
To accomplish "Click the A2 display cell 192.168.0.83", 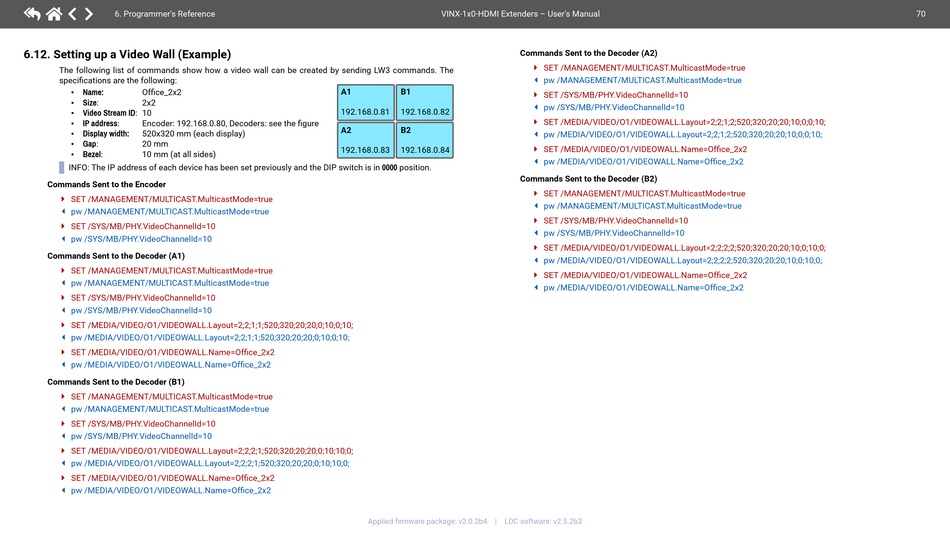I will click(x=365, y=141).
